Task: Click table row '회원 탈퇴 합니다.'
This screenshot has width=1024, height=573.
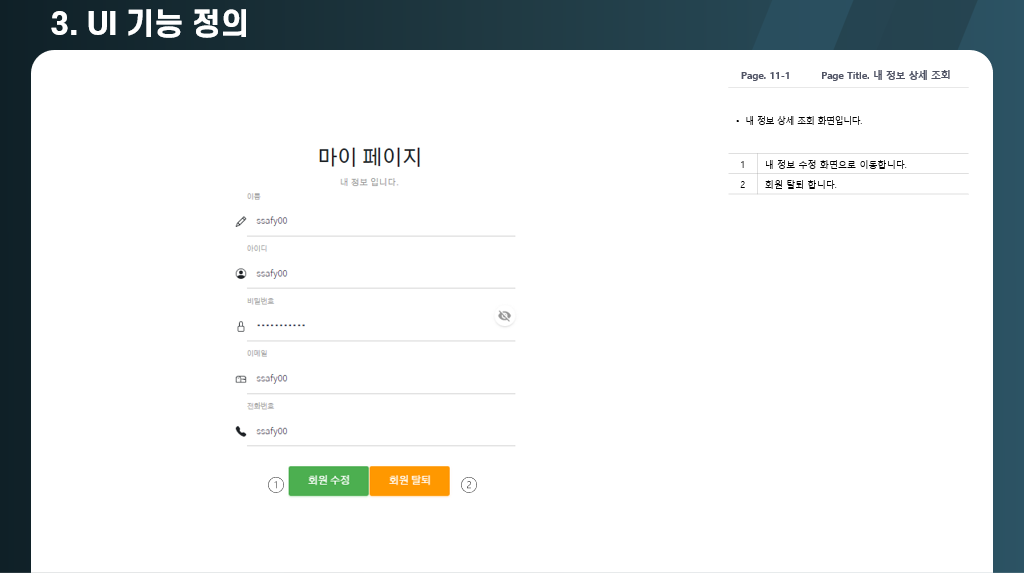Action: point(848,184)
